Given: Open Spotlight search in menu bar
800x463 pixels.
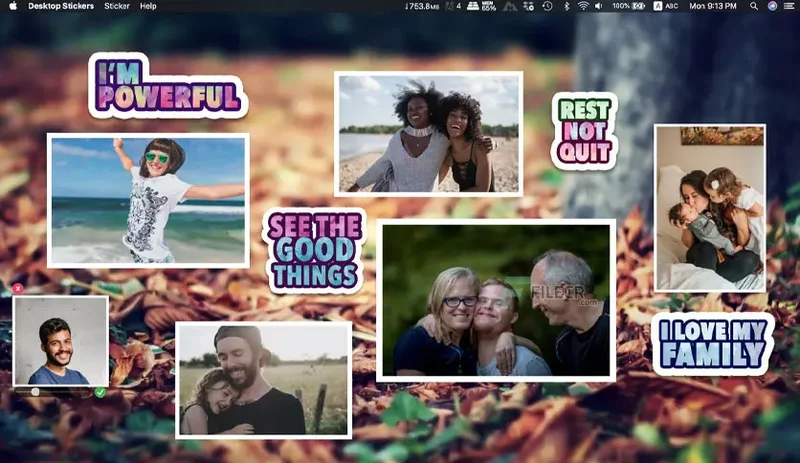Looking at the screenshot, I should click(x=754, y=6).
